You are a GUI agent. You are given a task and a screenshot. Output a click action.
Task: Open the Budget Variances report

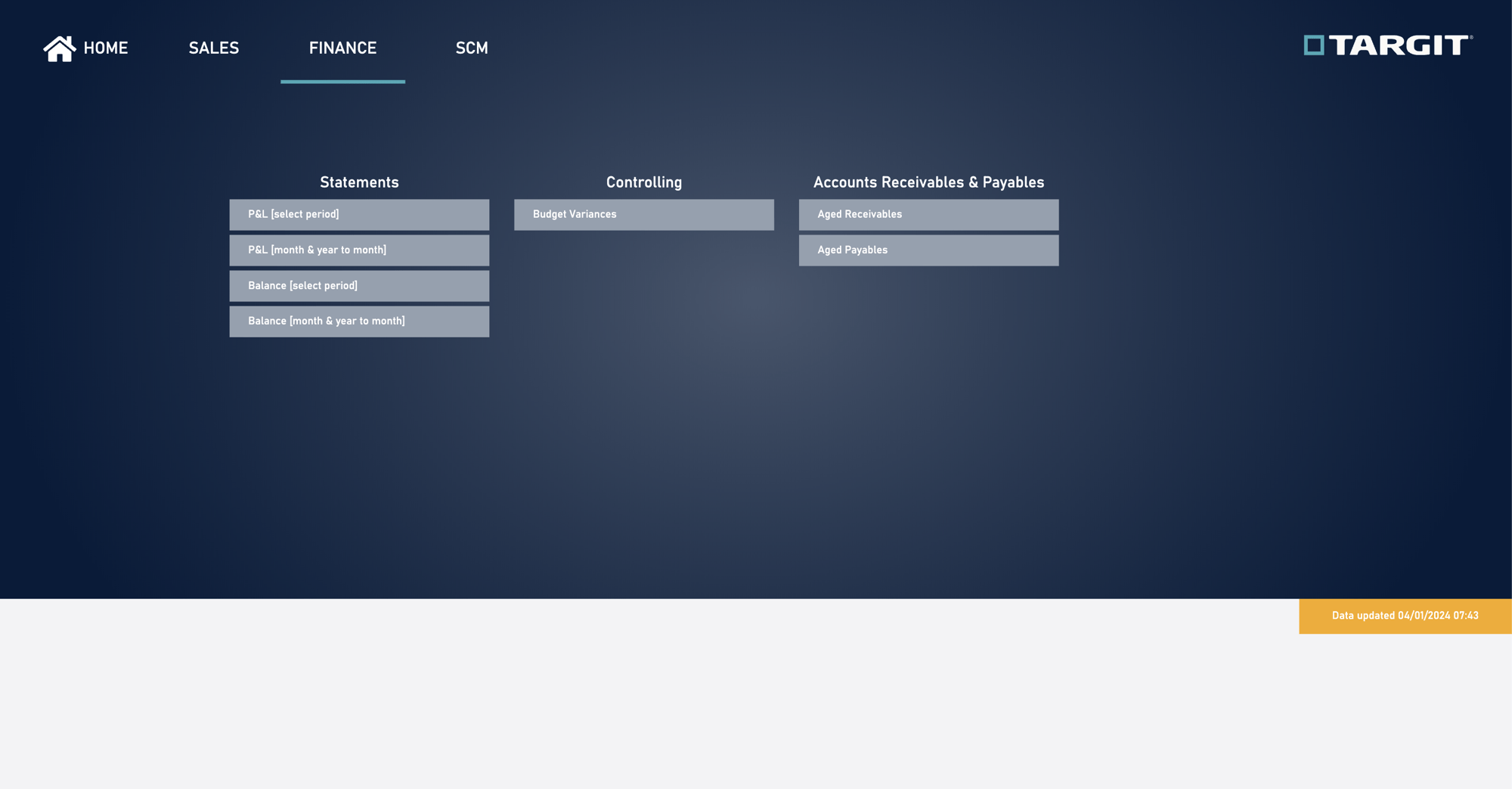643,215
